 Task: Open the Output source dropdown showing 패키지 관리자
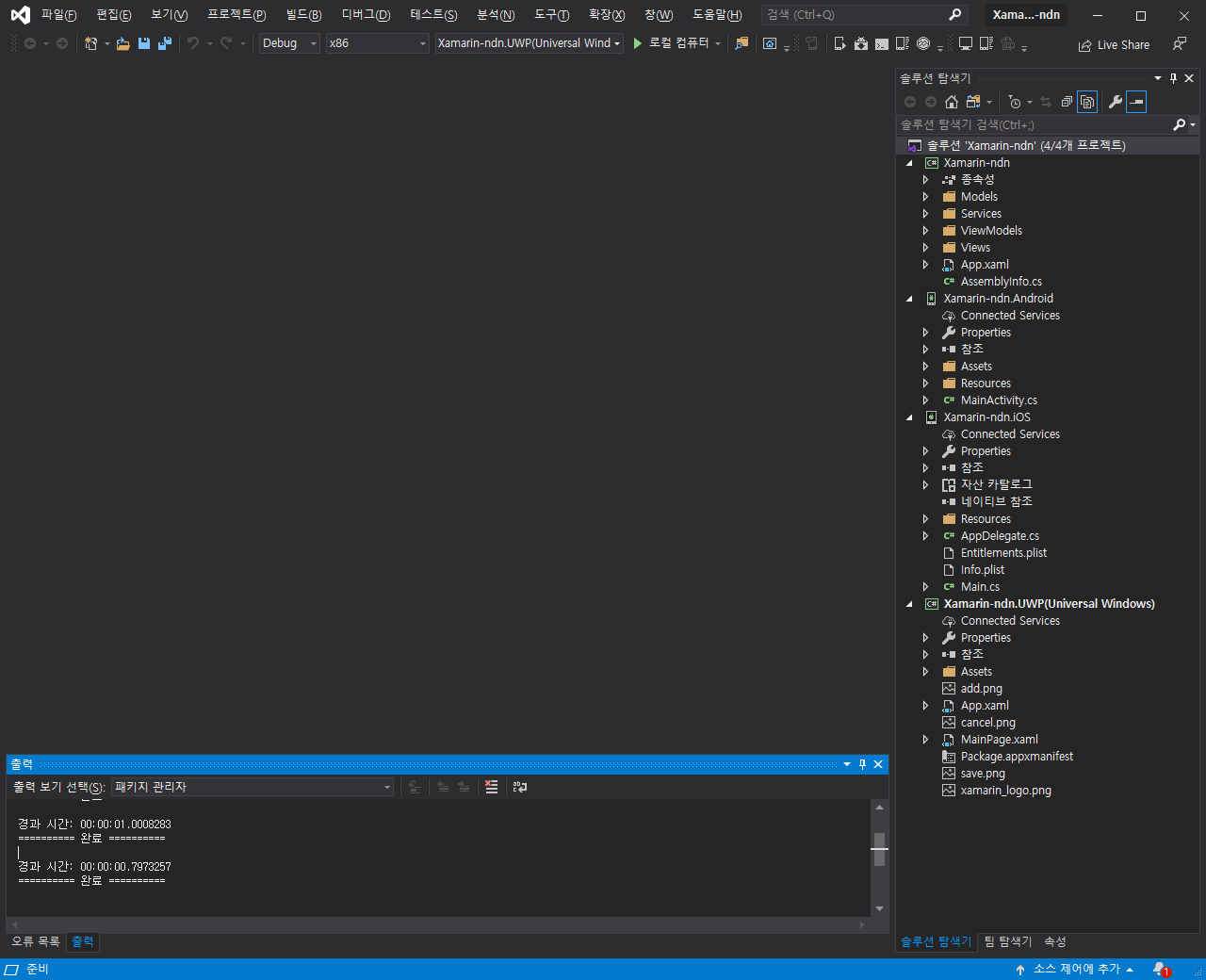point(253,787)
